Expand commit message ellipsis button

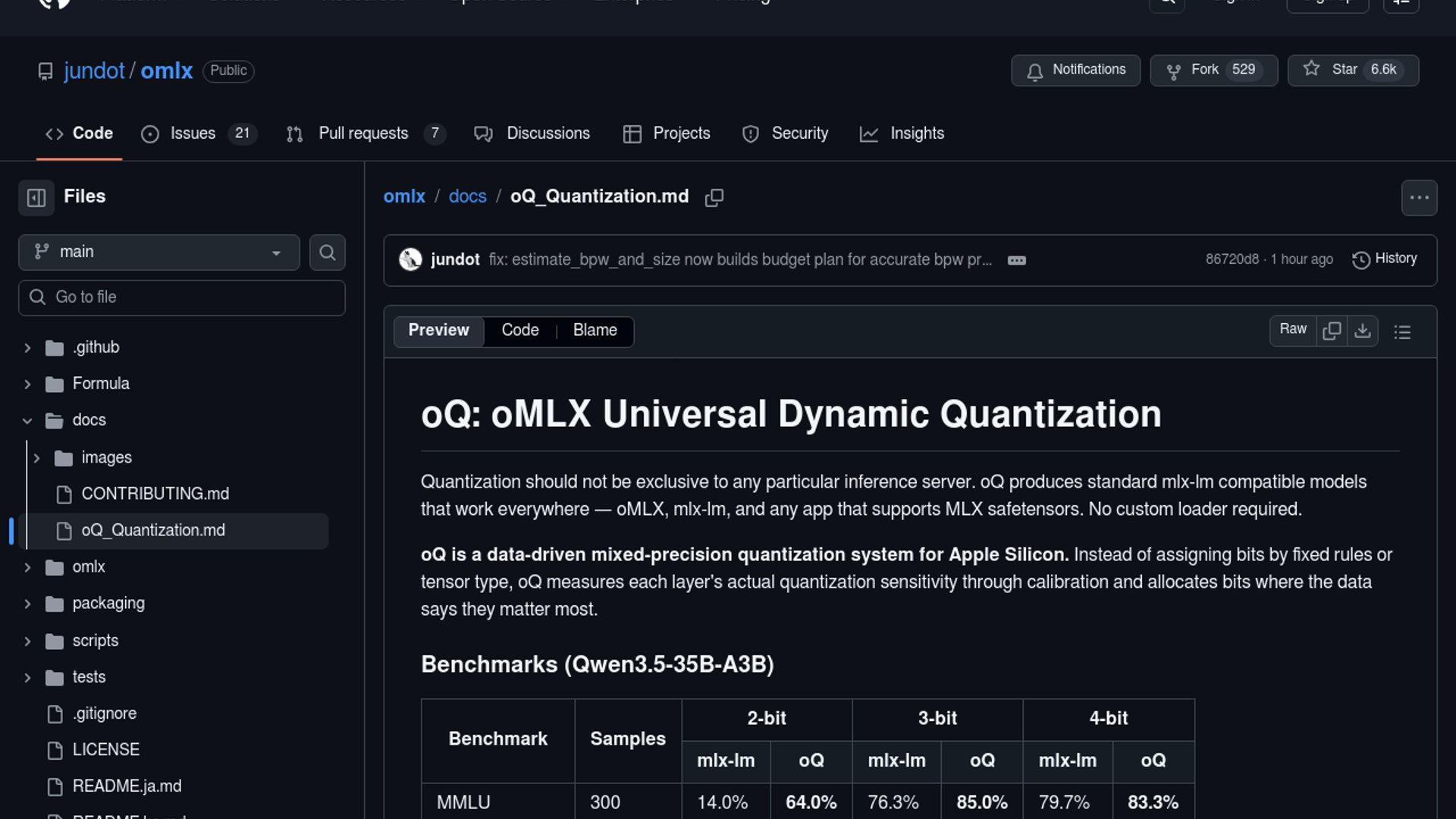[1016, 260]
